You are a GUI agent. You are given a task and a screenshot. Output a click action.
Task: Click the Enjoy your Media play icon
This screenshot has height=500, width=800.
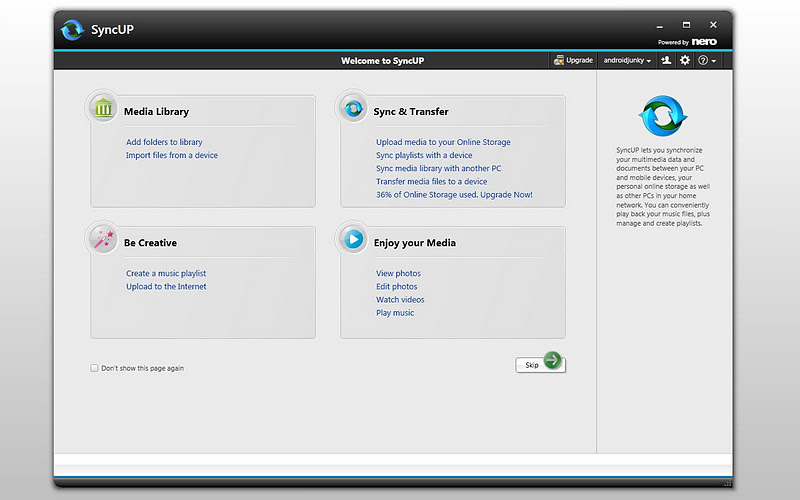click(x=353, y=240)
